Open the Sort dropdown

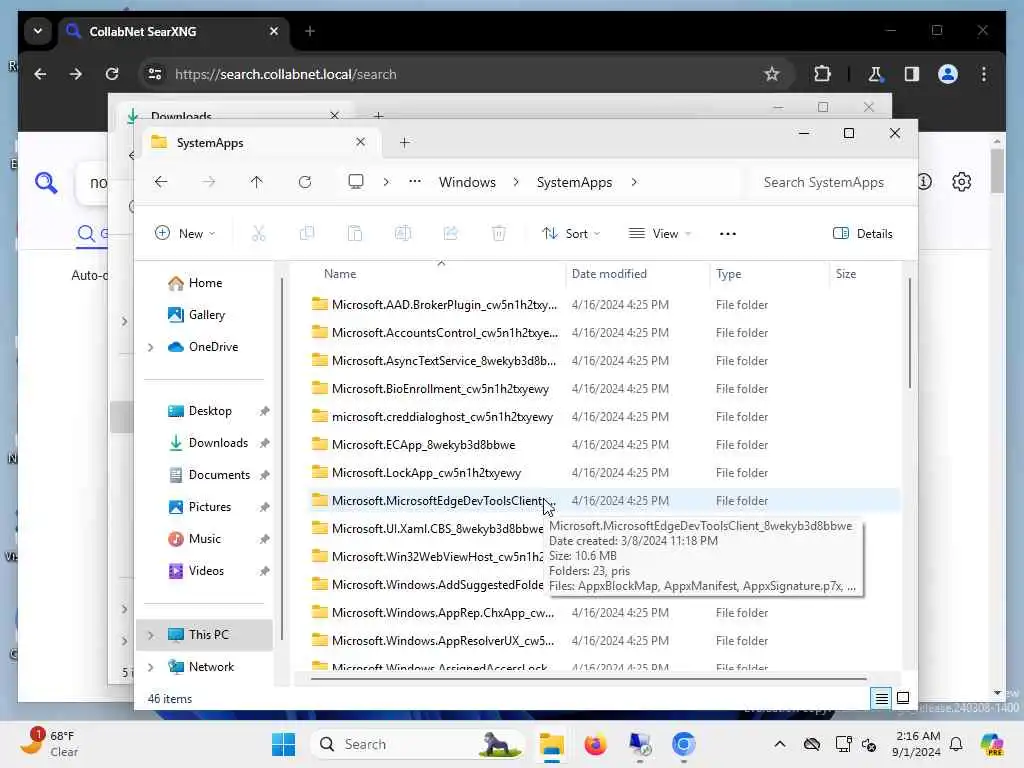coord(571,233)
